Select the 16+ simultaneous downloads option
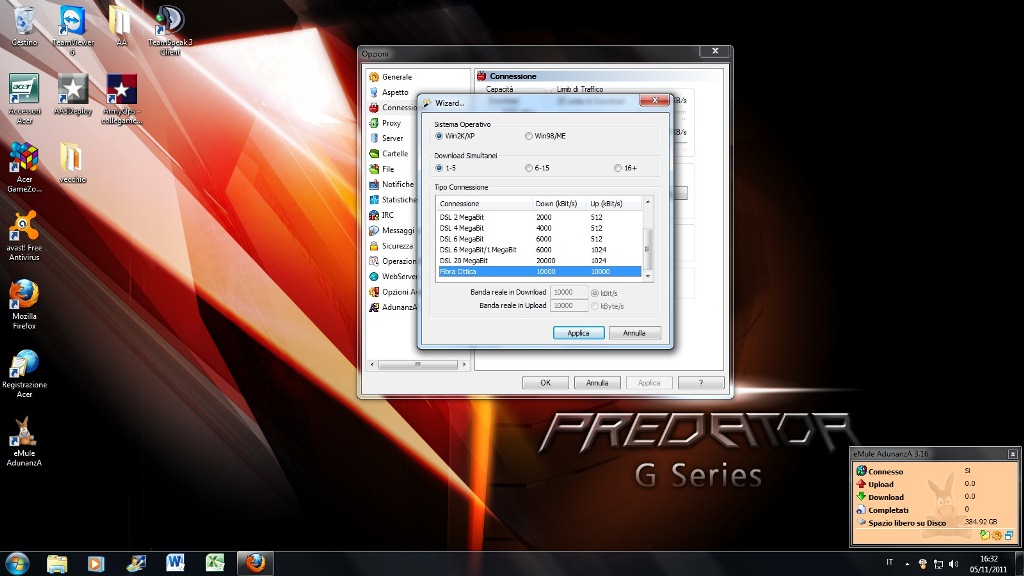The image size is (1024, 576). (618, 168)
